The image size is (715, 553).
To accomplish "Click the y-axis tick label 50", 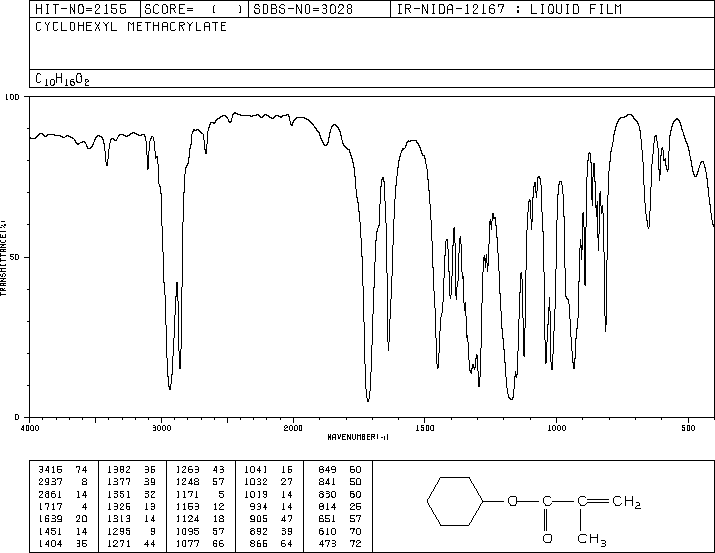I will pos(14,257).
